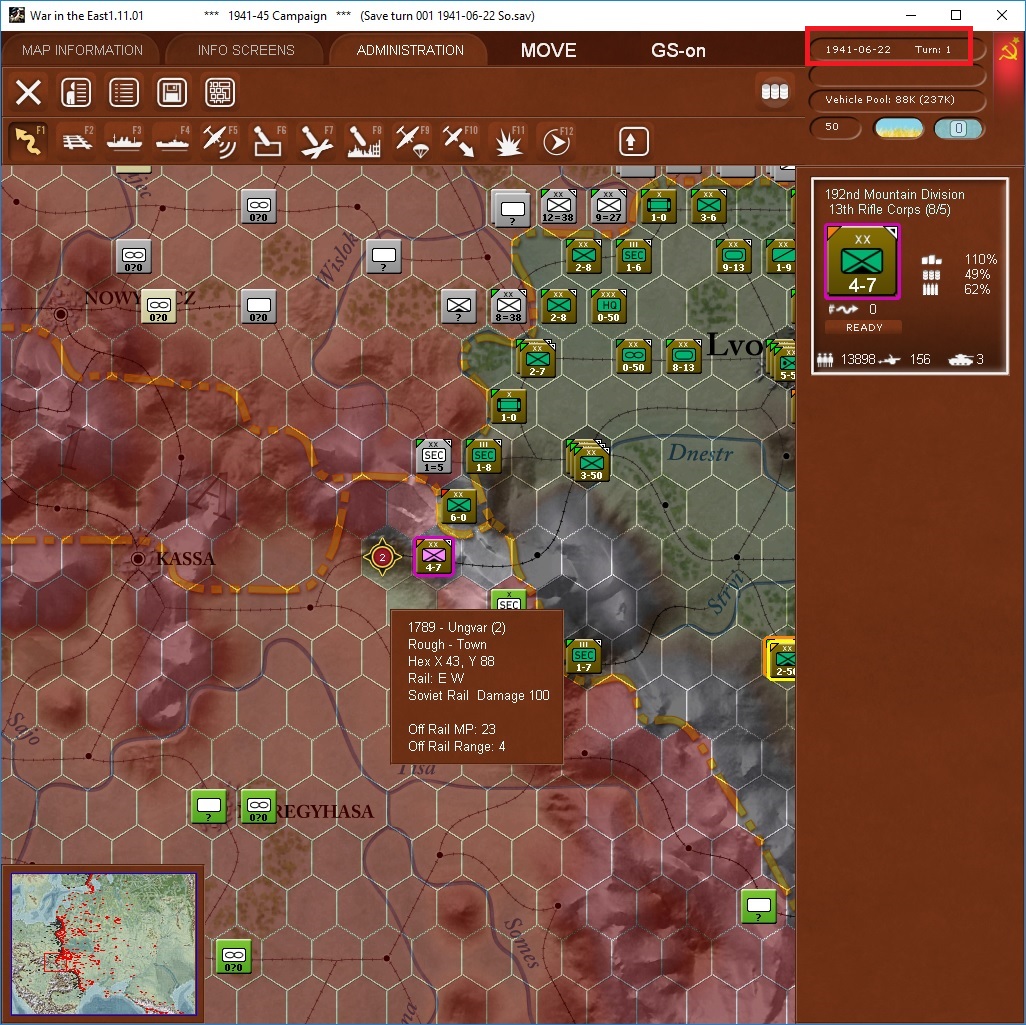Select the pink-highlighted 4-7 unit on the map
Screen dimensions: 1026x1025
pos(433,556)
